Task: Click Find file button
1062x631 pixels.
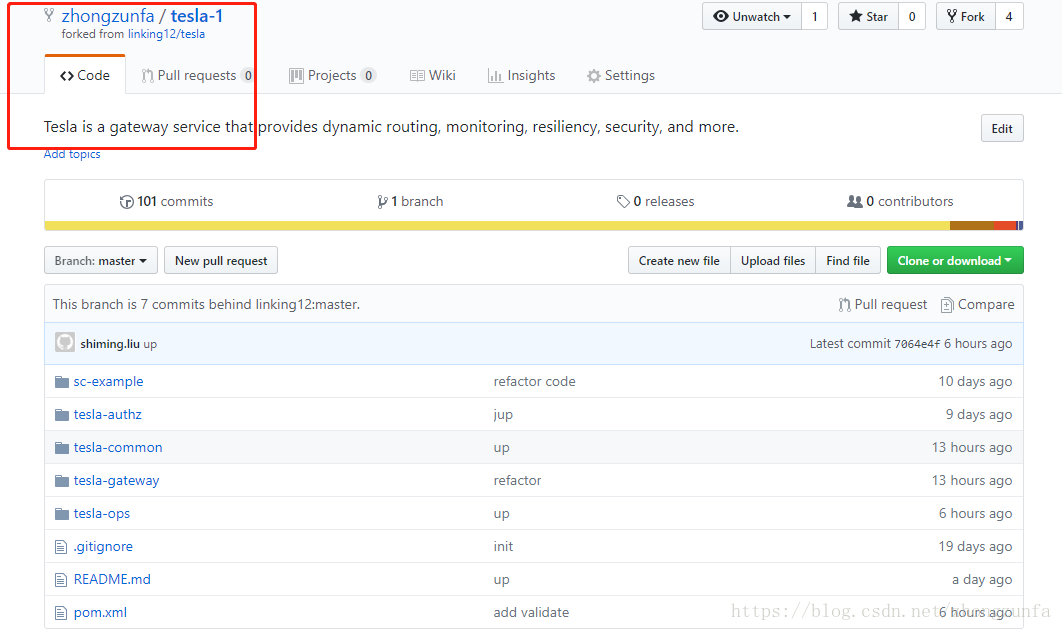Action: 848,261
